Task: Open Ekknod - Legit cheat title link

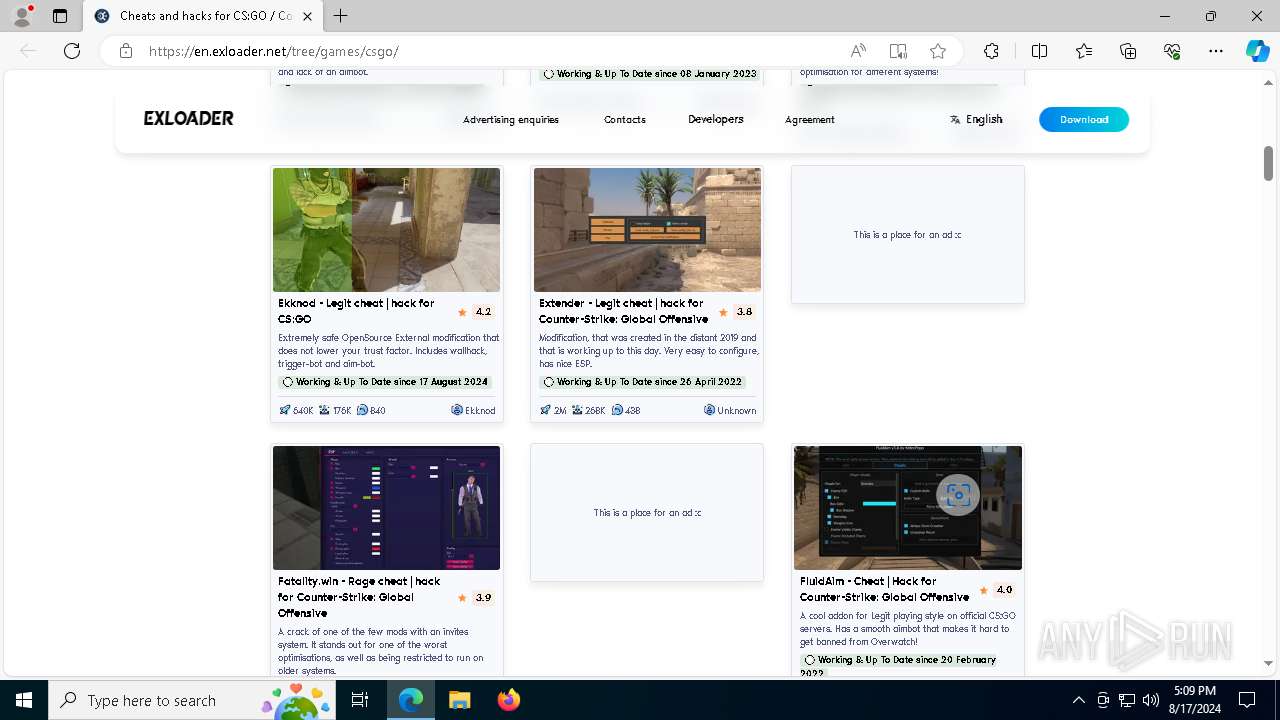Action: (x=356, y=311)
